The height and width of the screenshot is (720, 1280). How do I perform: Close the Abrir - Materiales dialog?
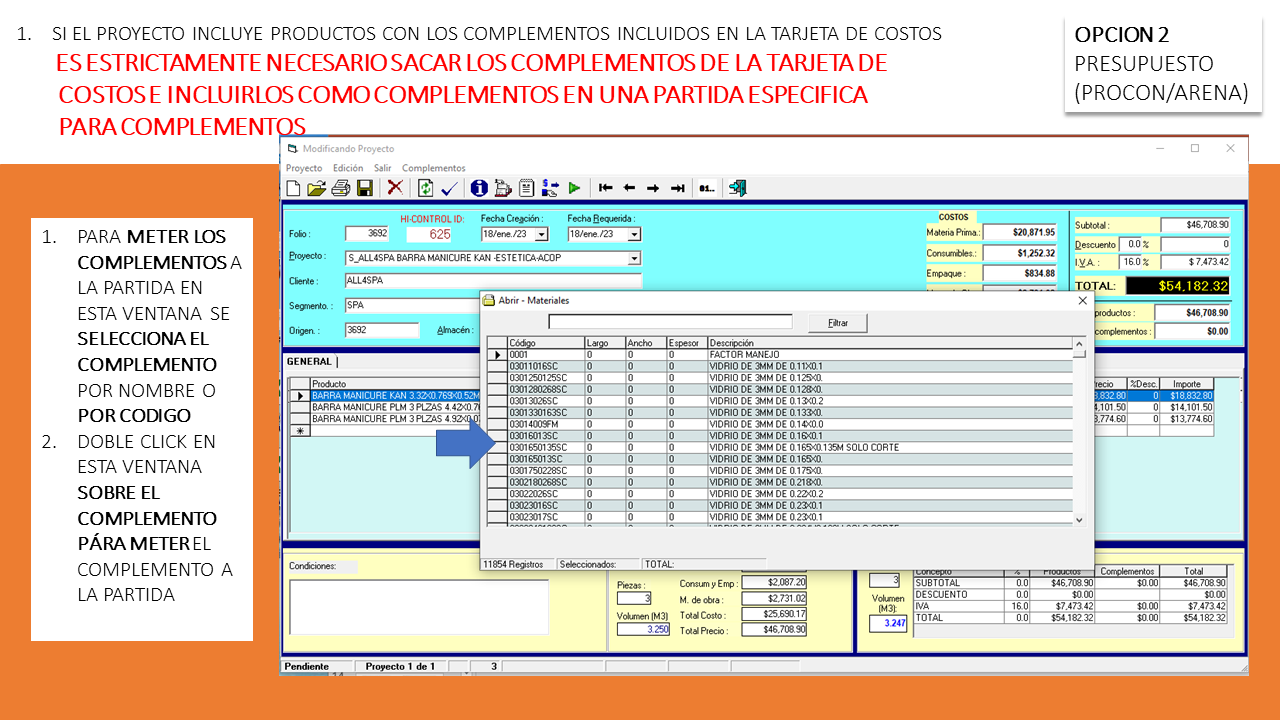click(x=1082, y=300)
